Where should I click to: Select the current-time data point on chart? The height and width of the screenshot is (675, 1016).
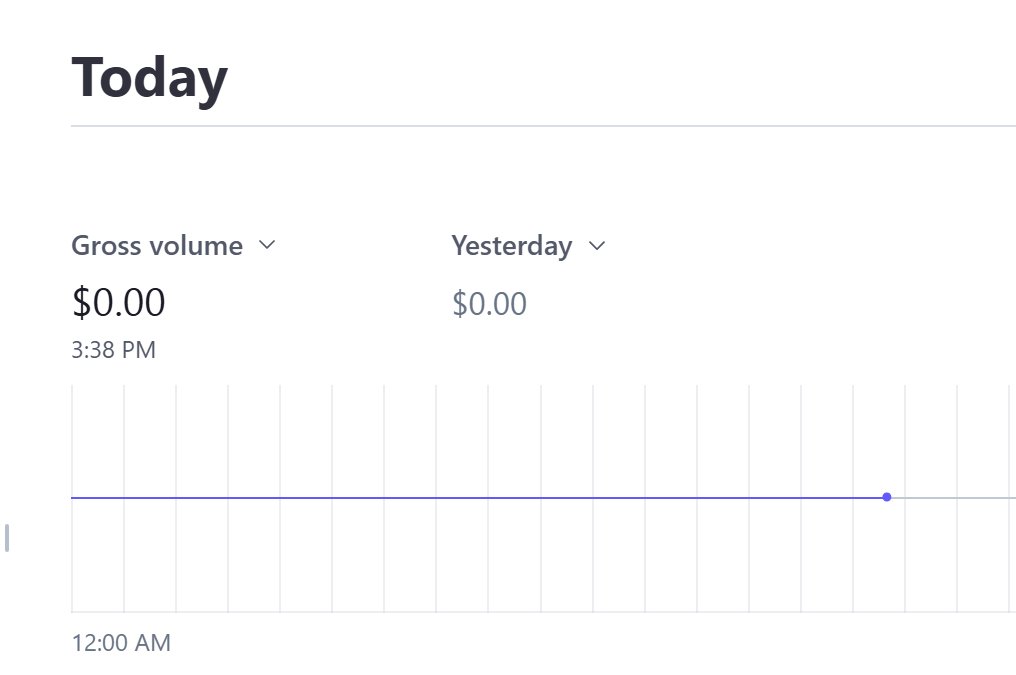[x=886, y=497]
